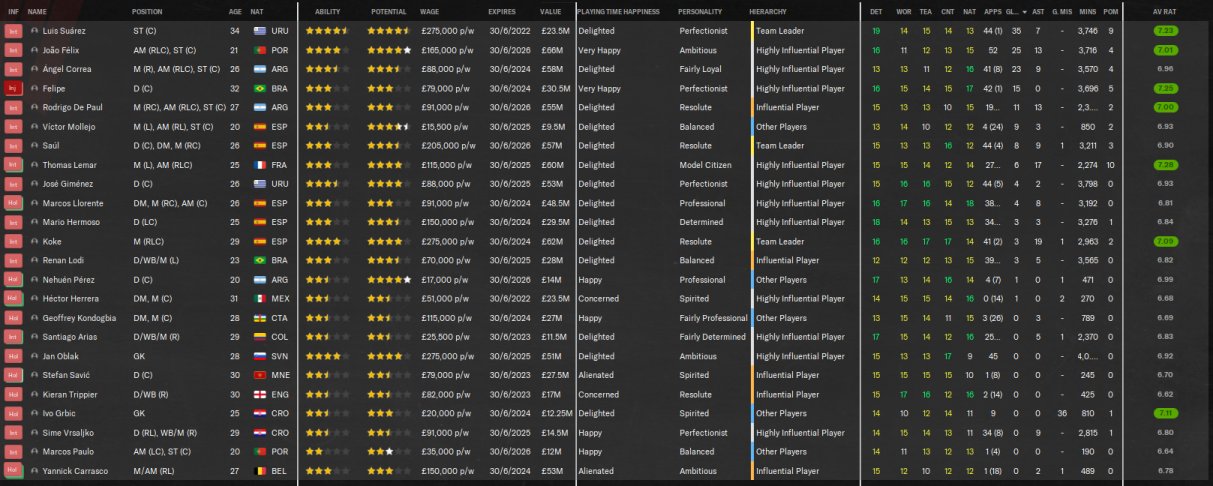The width and height of the screenshot is (1213, 486).
Task: Click Mario Hermoso's Determined personality
Action: pos(700,222)
